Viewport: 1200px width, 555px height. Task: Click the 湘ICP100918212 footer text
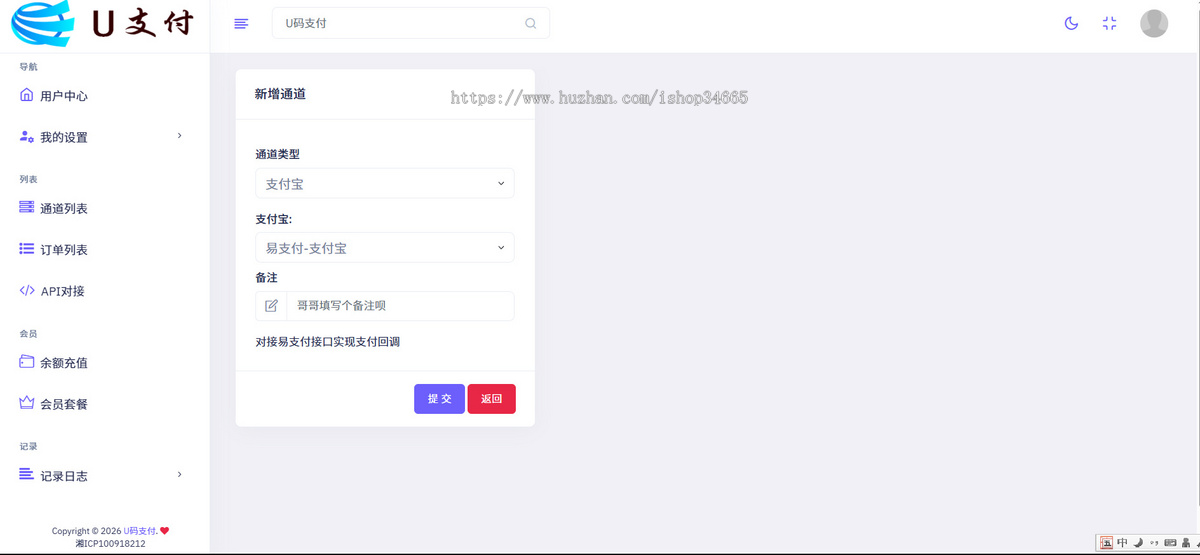coord(110,543)
